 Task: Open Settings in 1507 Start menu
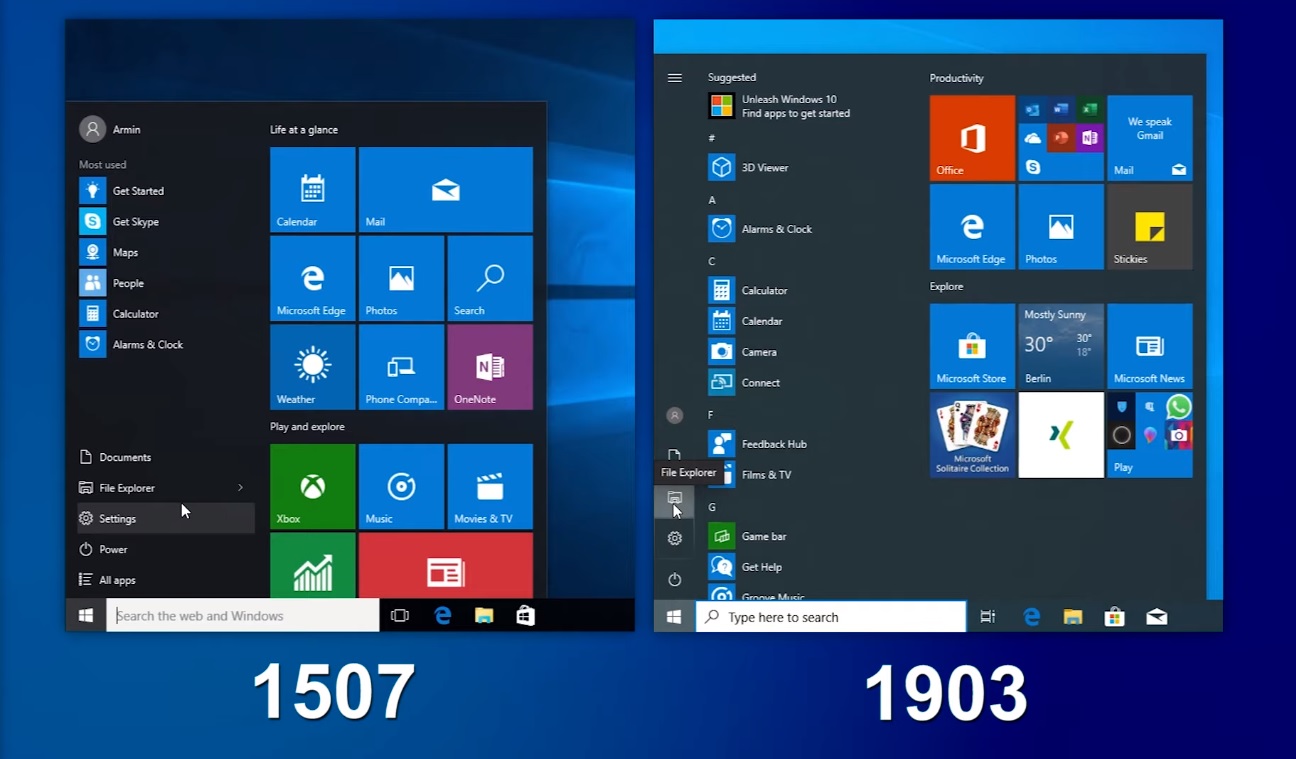(x=165, y=519)
